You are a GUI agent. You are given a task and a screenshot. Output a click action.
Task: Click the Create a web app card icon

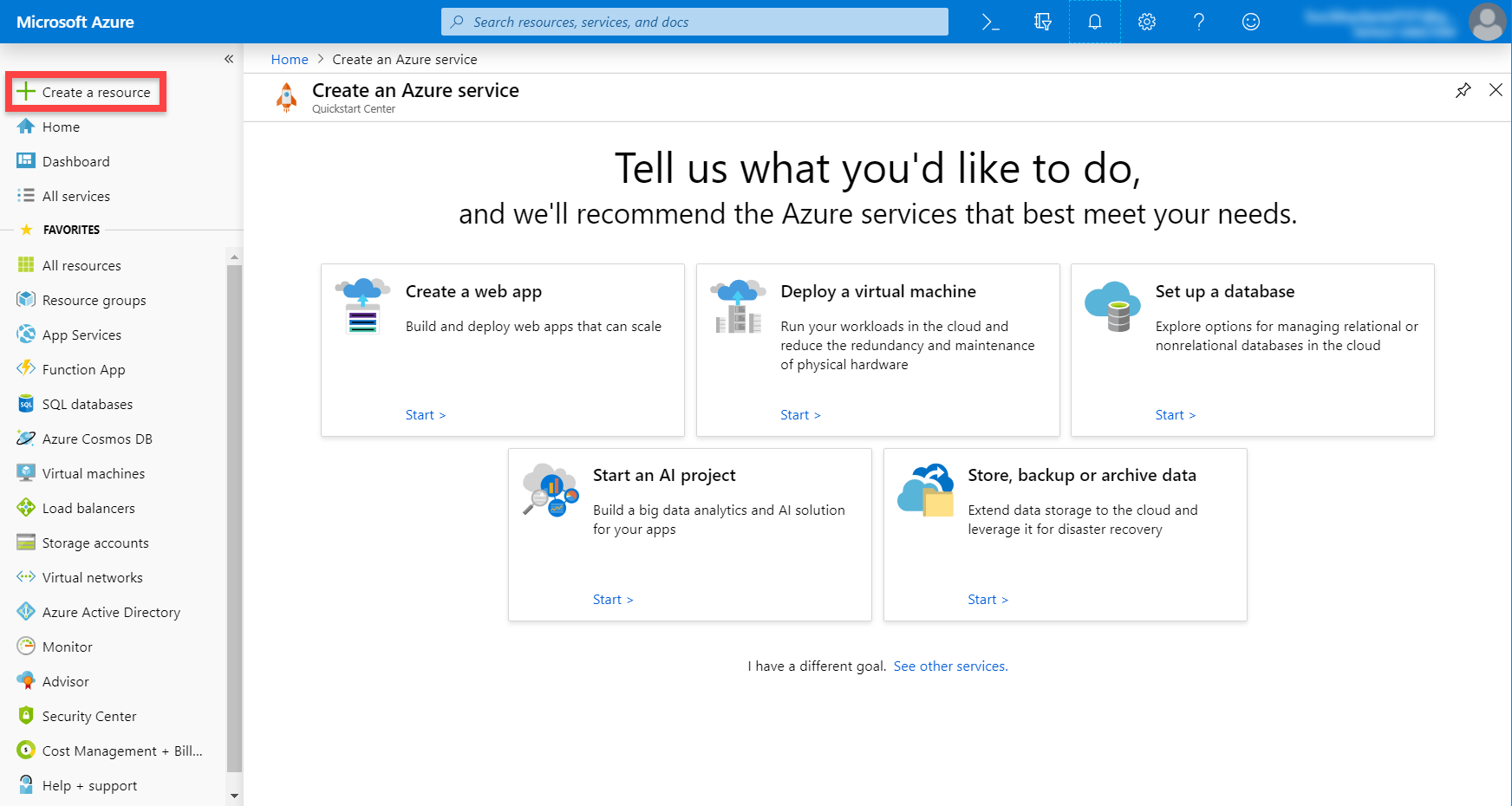[x=362, y=306]
